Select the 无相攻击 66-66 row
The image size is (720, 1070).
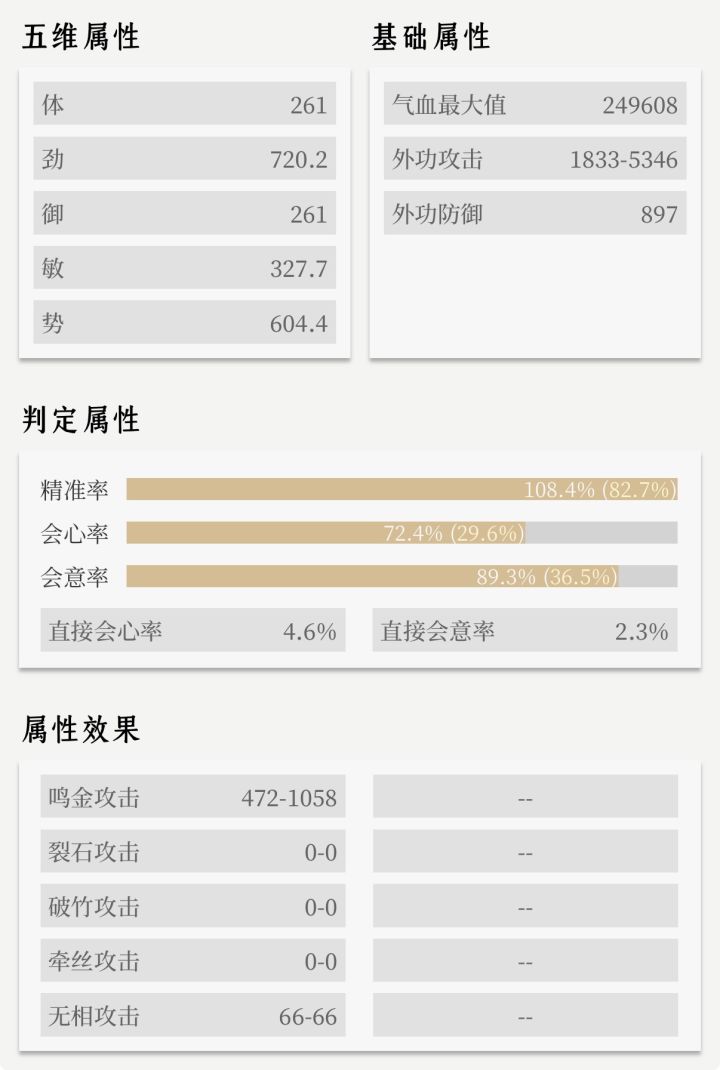click(x=192, y=1015)
